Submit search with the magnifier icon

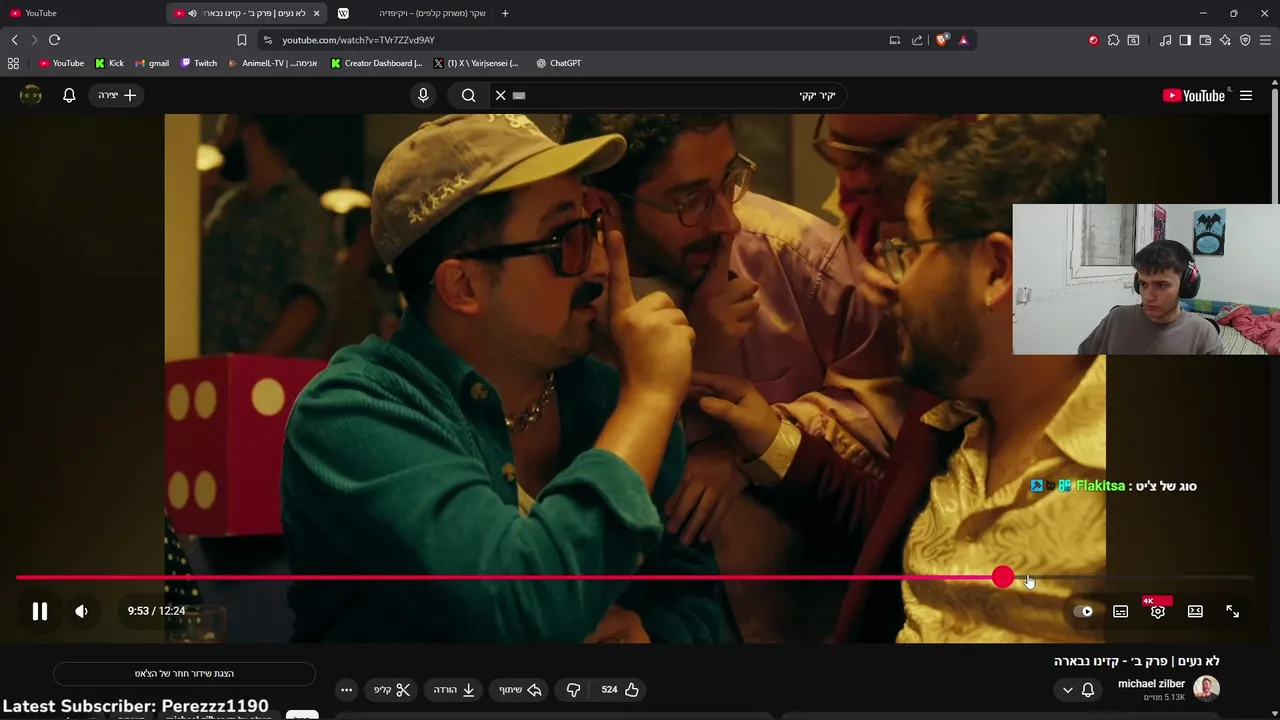point(469,95)
